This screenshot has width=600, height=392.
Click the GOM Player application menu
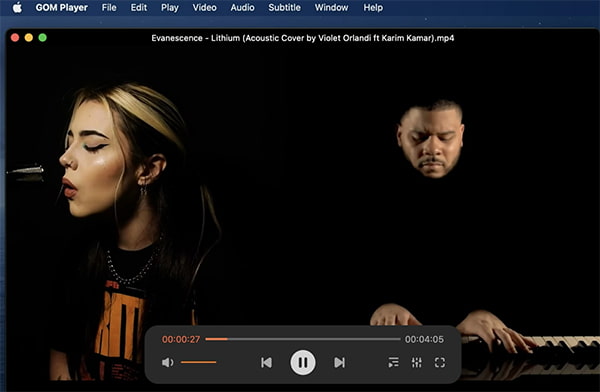[62, 8]
